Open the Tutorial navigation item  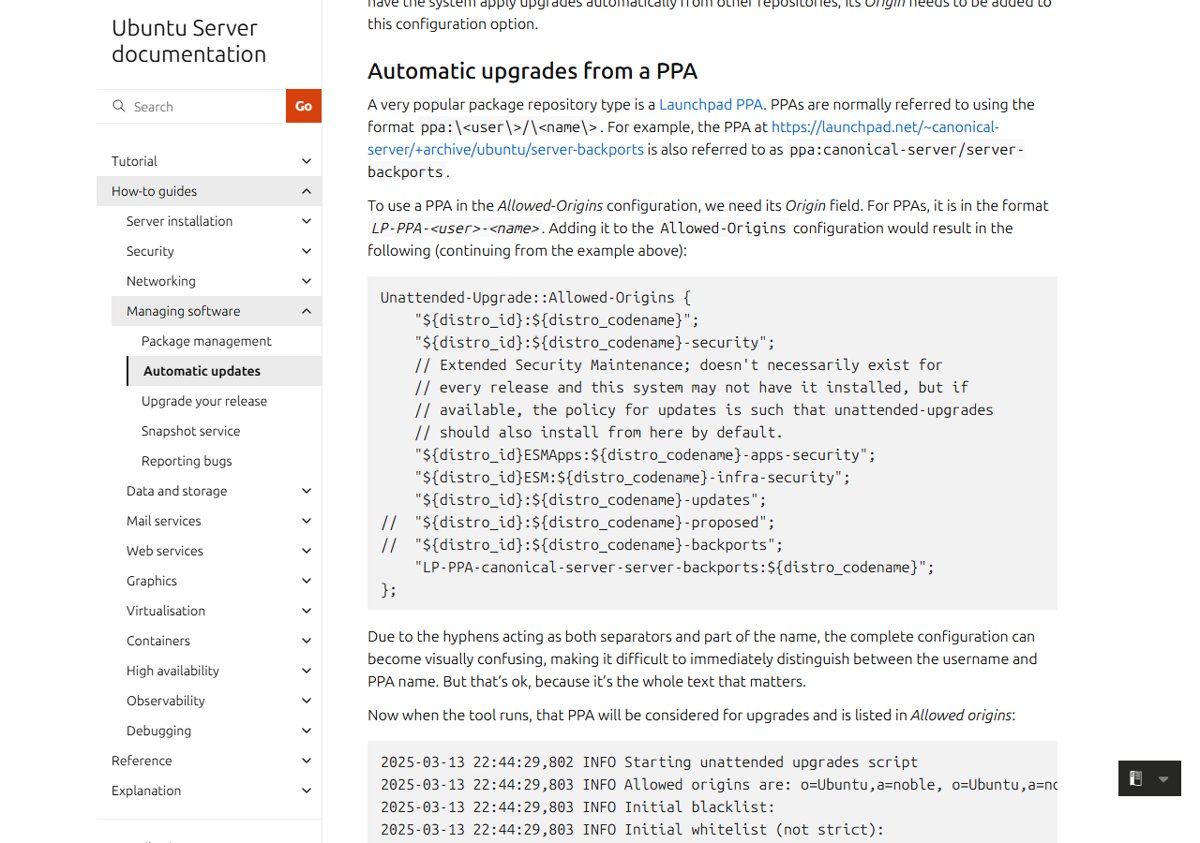pyautogui.click(x=134, y=161)
